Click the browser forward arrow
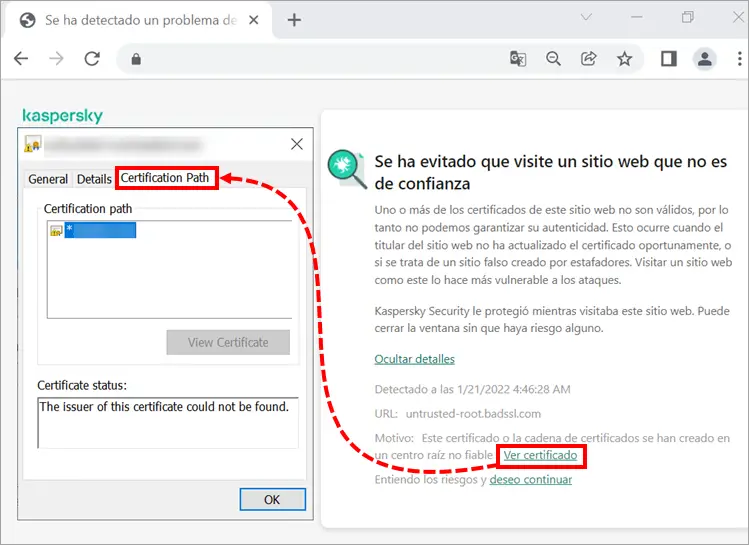749x545 pixels. click(x=56, y=59)
